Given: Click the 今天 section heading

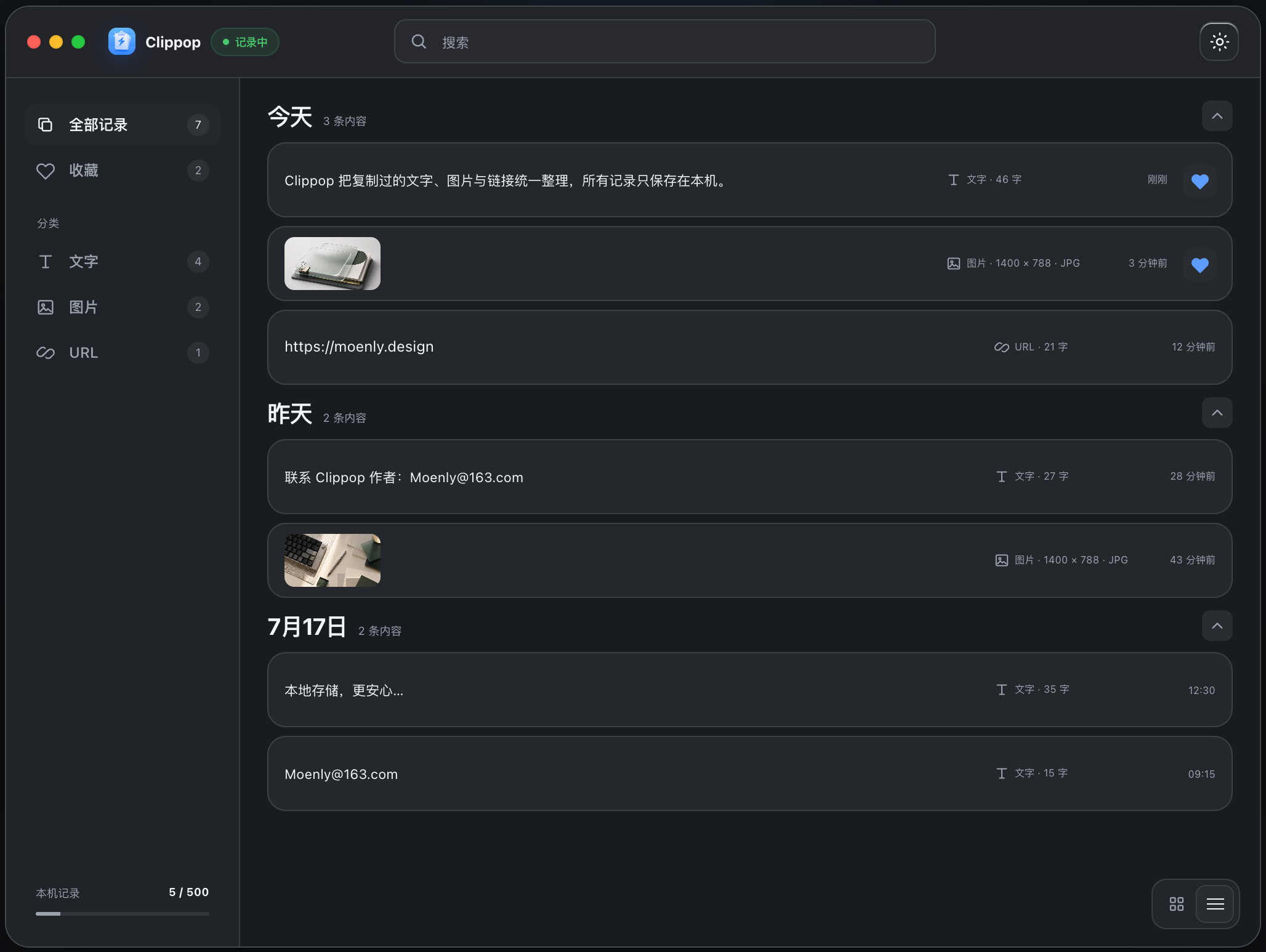Looking at the screenshot, I should (290, 117).
